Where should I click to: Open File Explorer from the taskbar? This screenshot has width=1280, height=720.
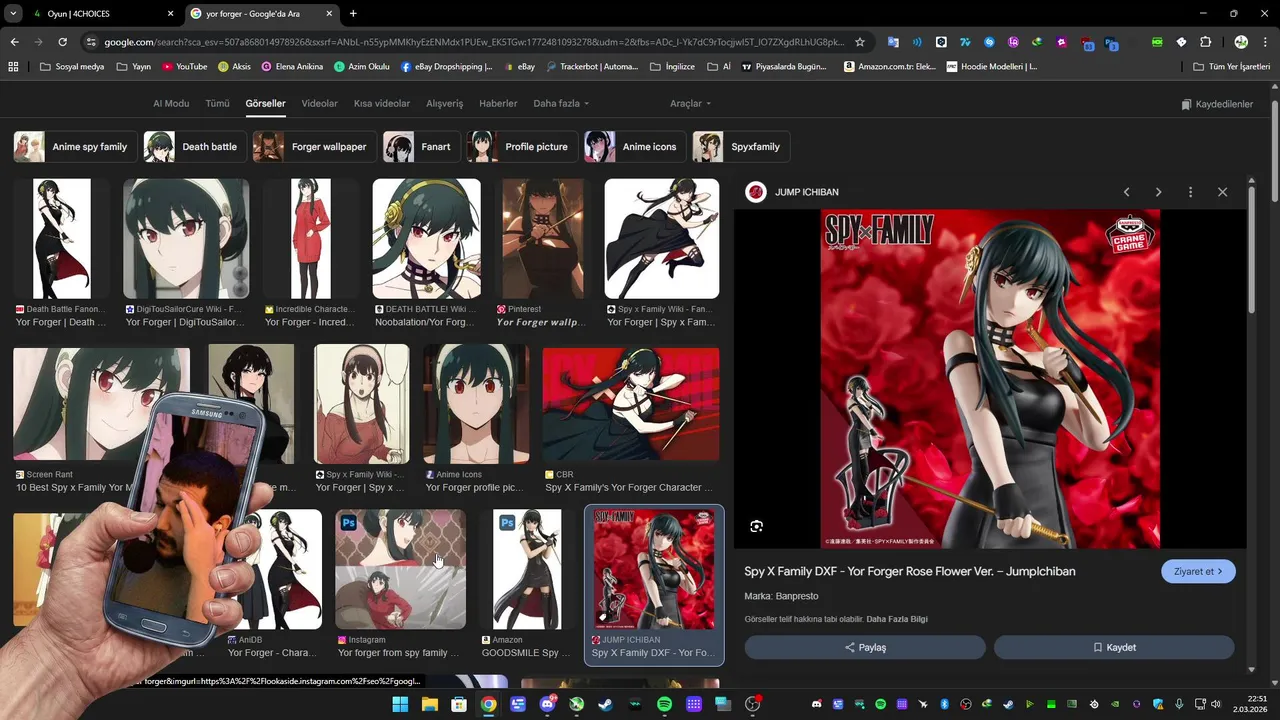pyautogui.click(x=429, y=704)
